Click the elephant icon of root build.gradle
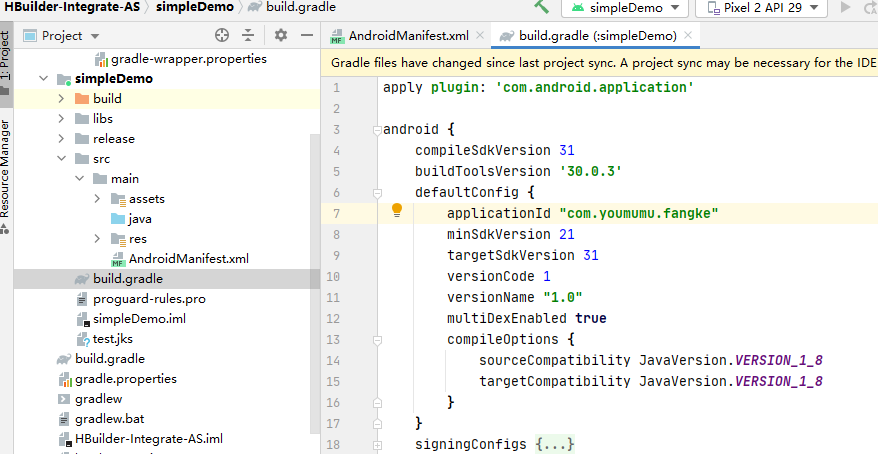The height and width of the screenshot is (454, 878). click(64, 359)
